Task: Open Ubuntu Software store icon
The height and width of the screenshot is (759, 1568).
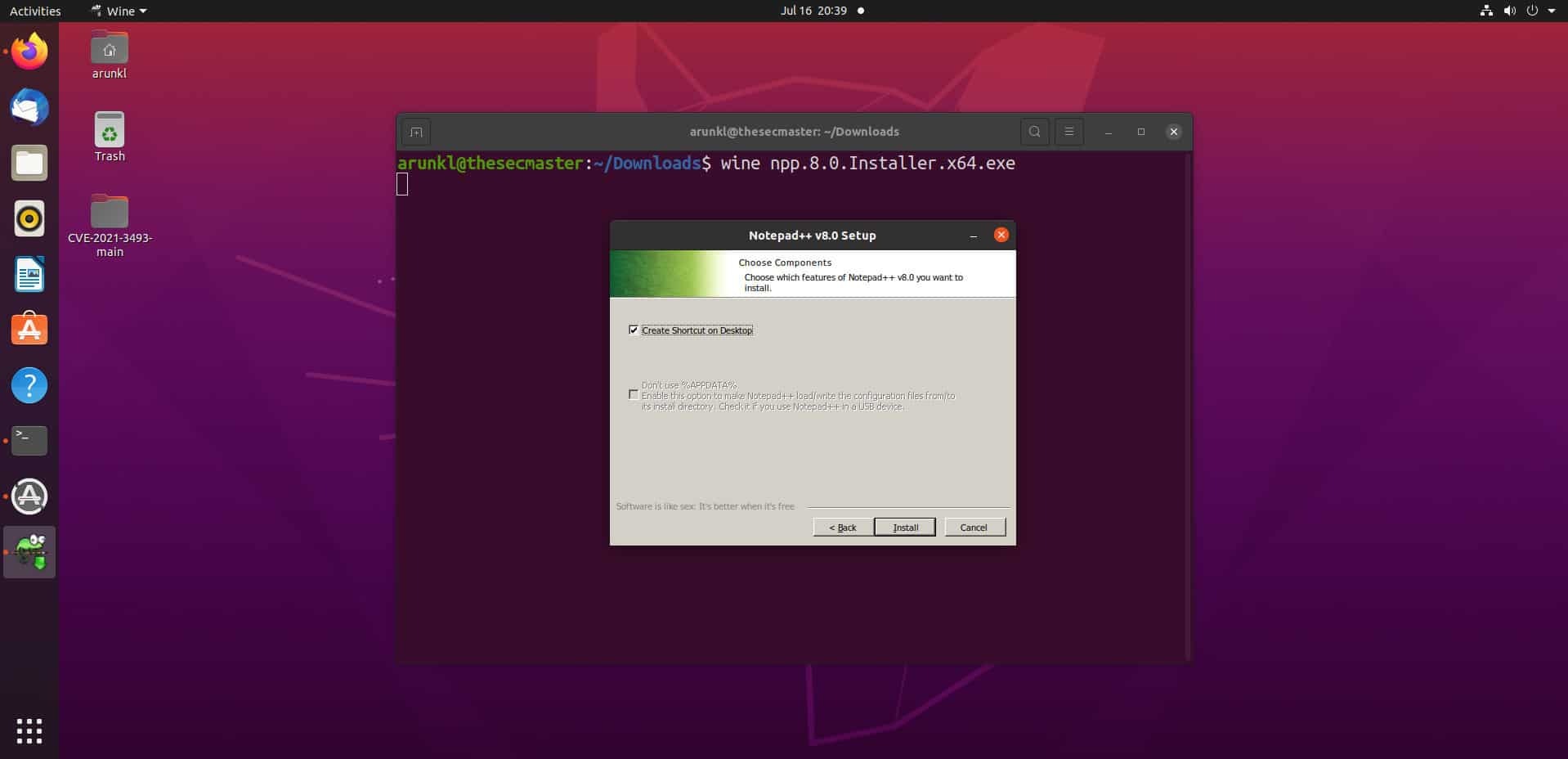Action: coord(29,330)
